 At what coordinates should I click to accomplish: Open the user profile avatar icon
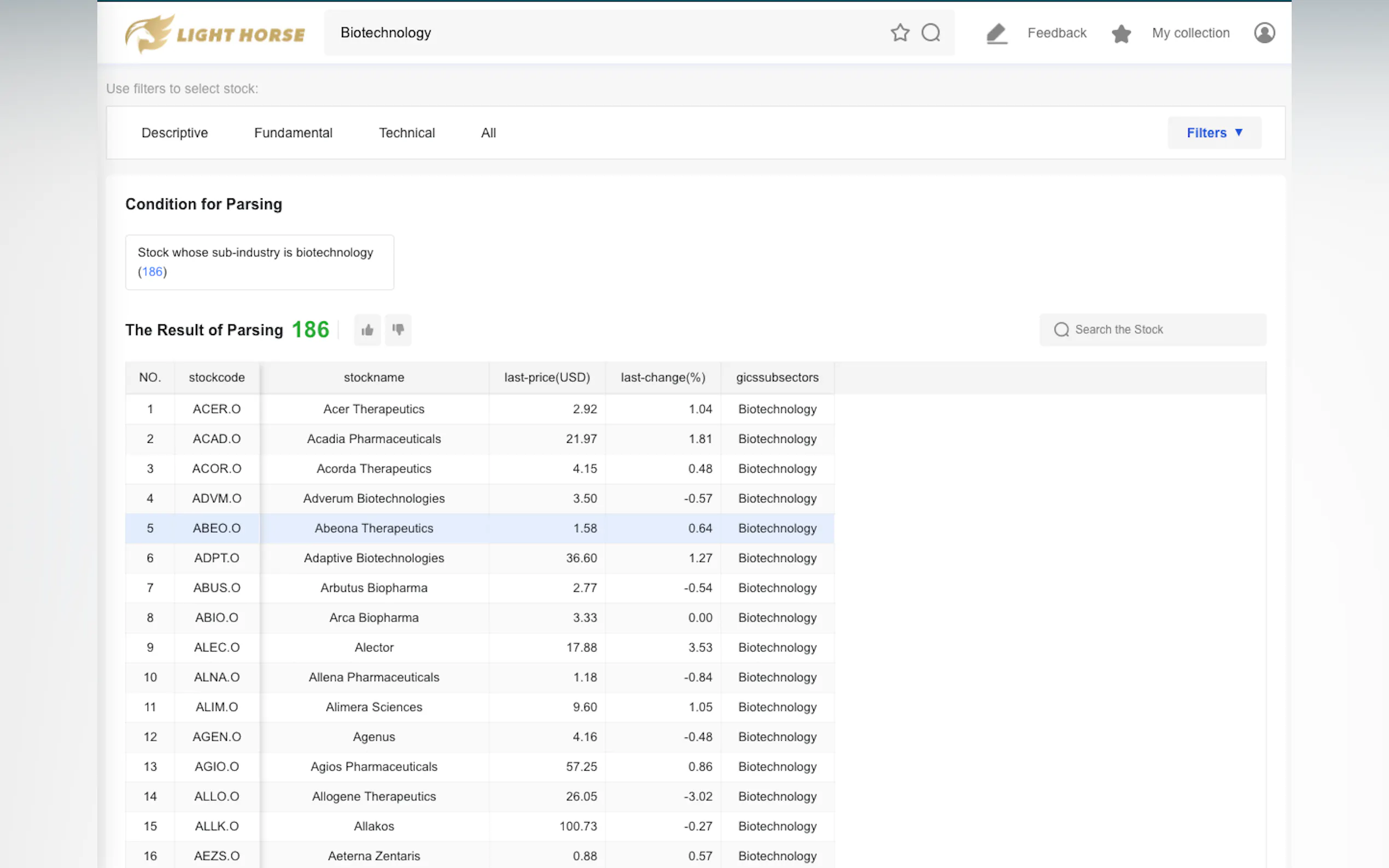1264,33
